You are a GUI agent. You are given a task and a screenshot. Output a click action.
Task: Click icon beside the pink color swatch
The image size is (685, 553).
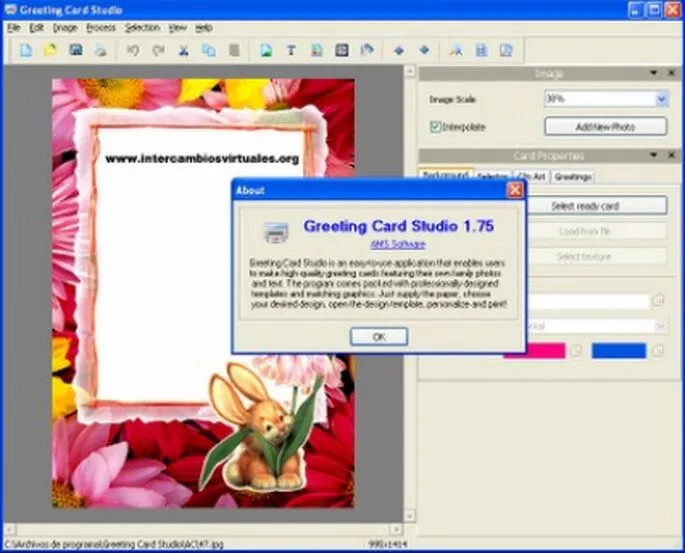tap(576, 350)
